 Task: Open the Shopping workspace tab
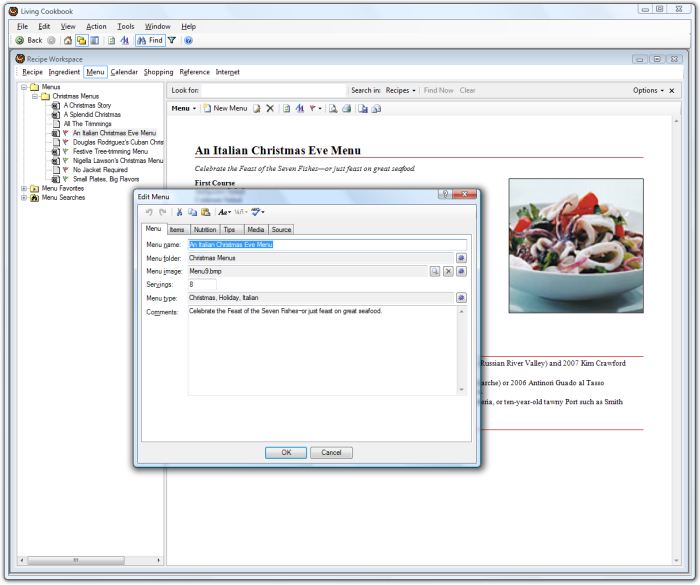coord(158,72)
